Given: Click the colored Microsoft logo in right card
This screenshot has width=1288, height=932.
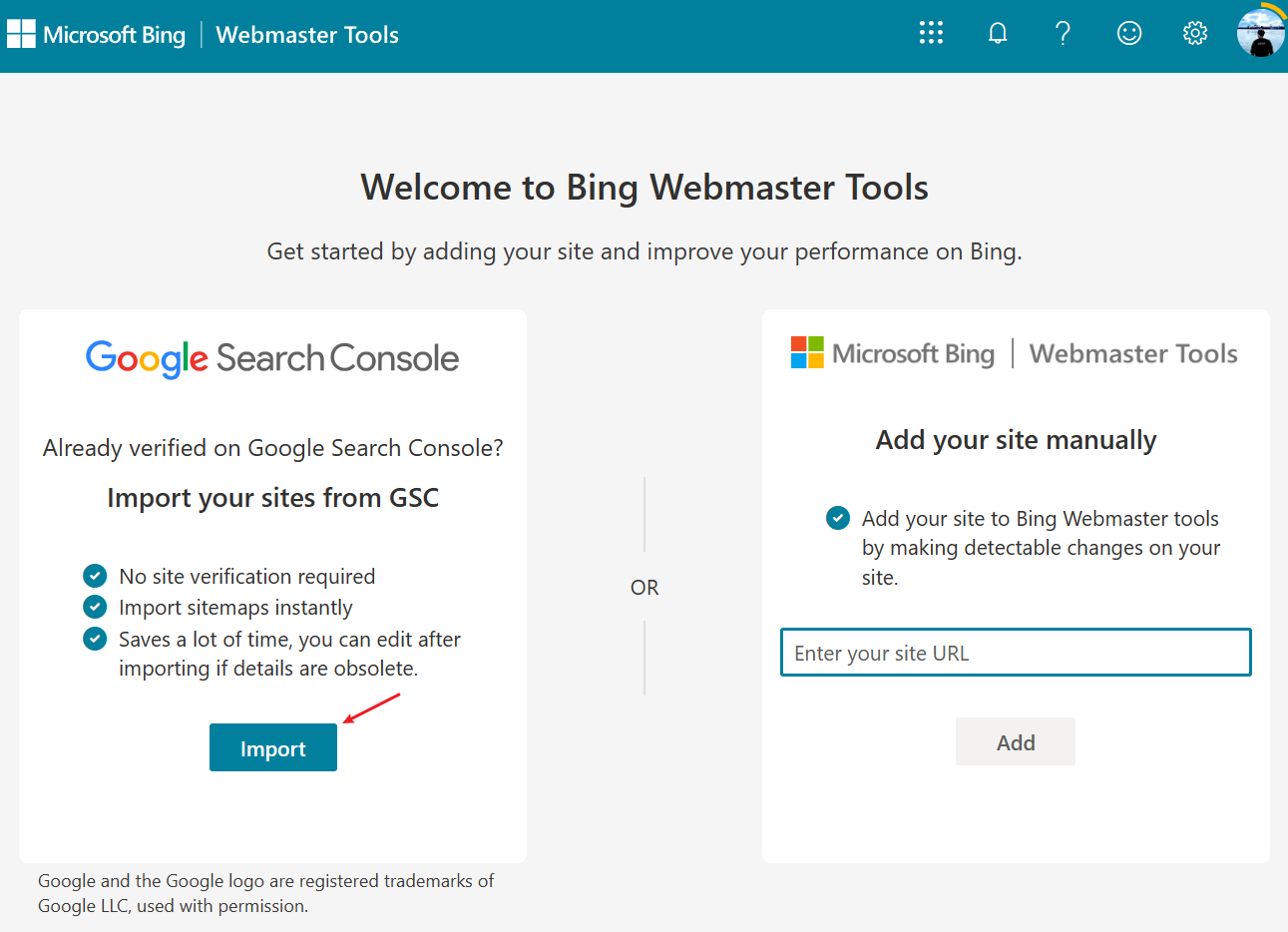Looking at the screenshot, I should point(807,353).
